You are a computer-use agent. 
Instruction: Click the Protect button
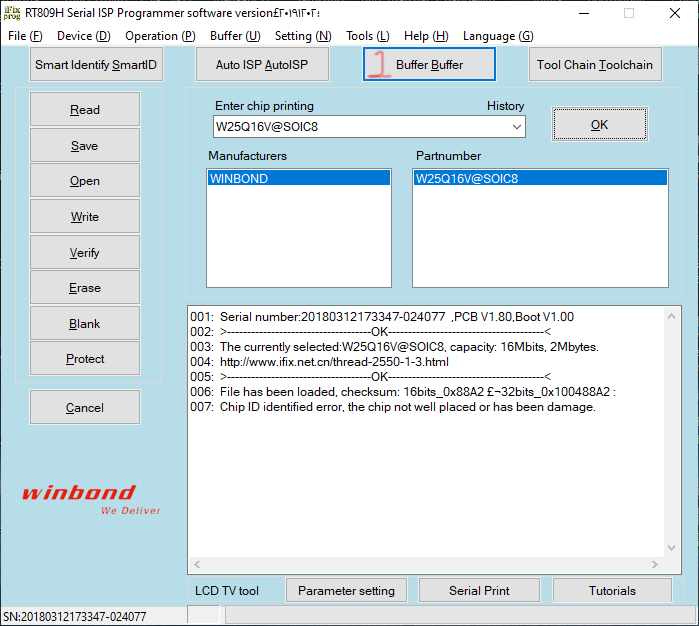point(85,358)
